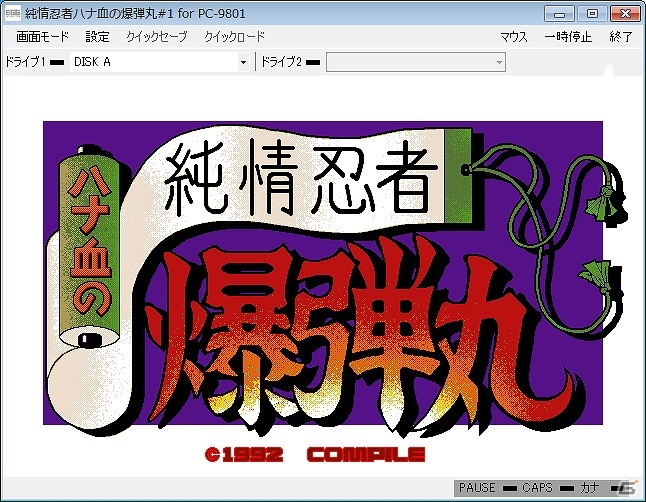Click the ドライブ1 label text
Screen dimensions: 646x502
[x=25, y=62]
